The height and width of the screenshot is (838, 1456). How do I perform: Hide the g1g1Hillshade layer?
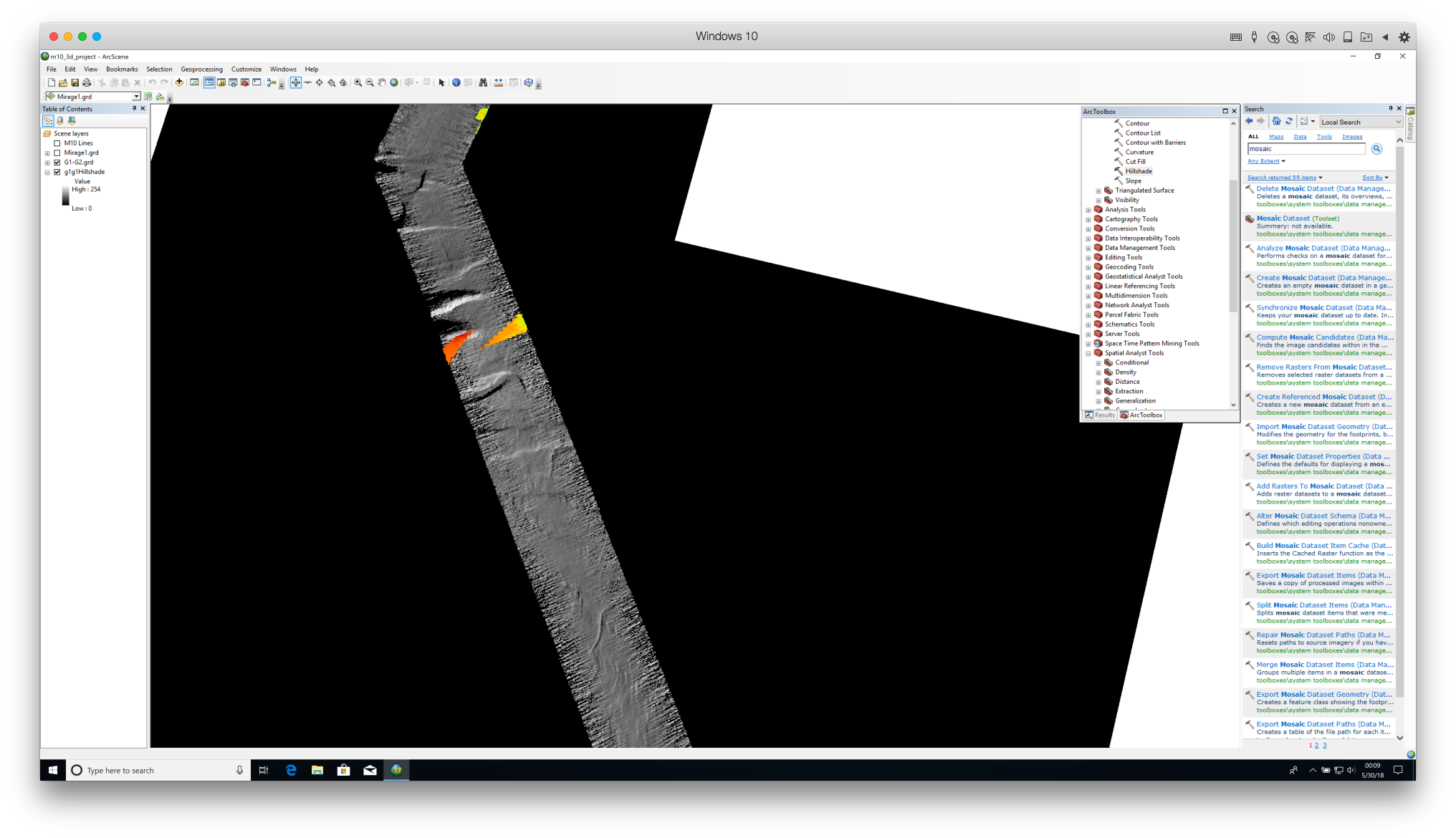coord(57,172)
